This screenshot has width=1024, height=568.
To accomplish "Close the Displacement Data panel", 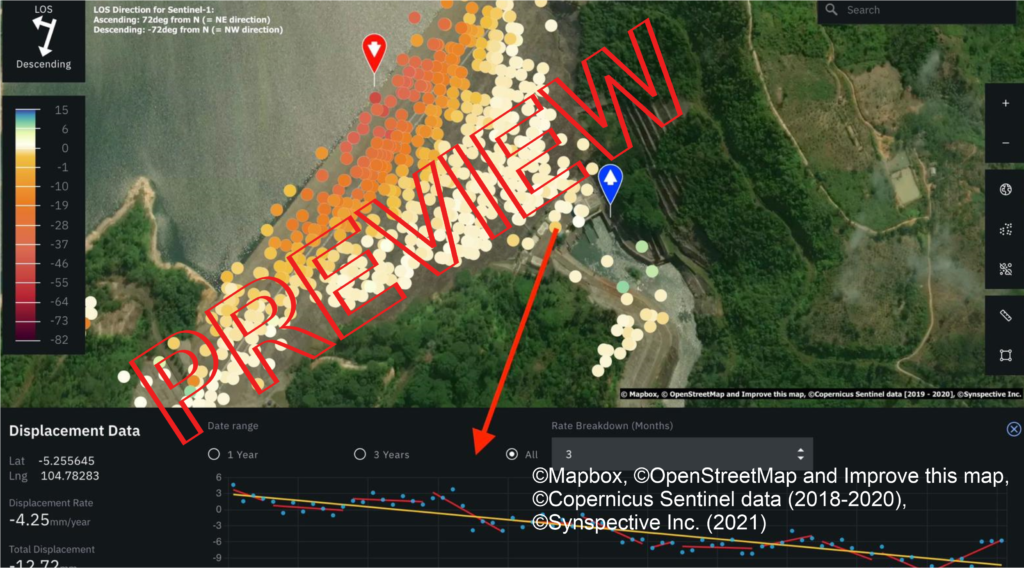I will point(1014,429).
